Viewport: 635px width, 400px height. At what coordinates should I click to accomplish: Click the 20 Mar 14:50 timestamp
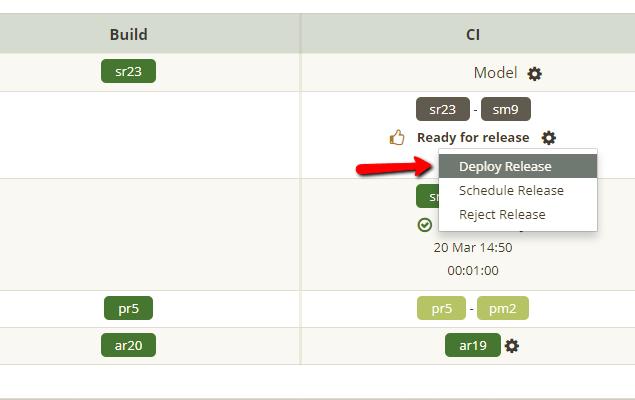[473, 247]
